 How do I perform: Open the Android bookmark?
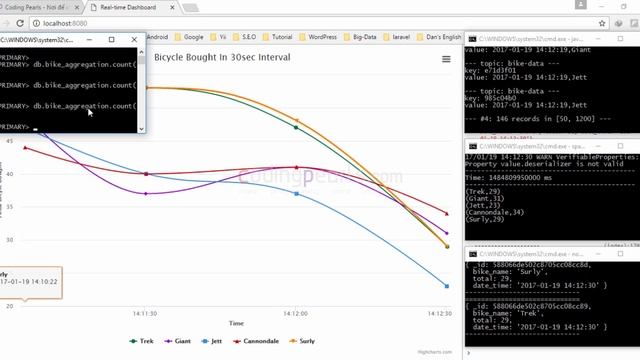158,37
